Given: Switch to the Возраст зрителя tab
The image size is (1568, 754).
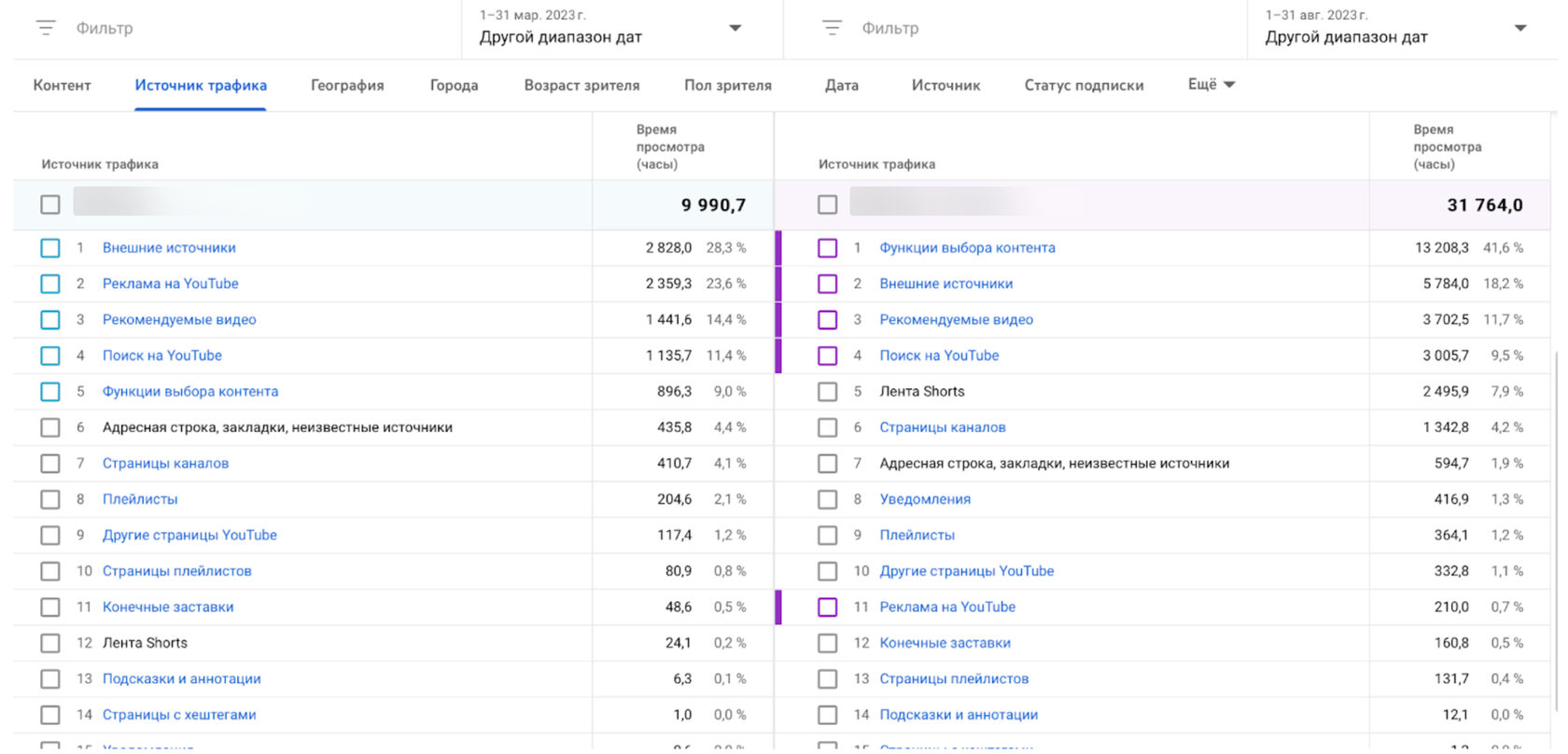Looking at the screenshot, I should [x=581, y=85].
